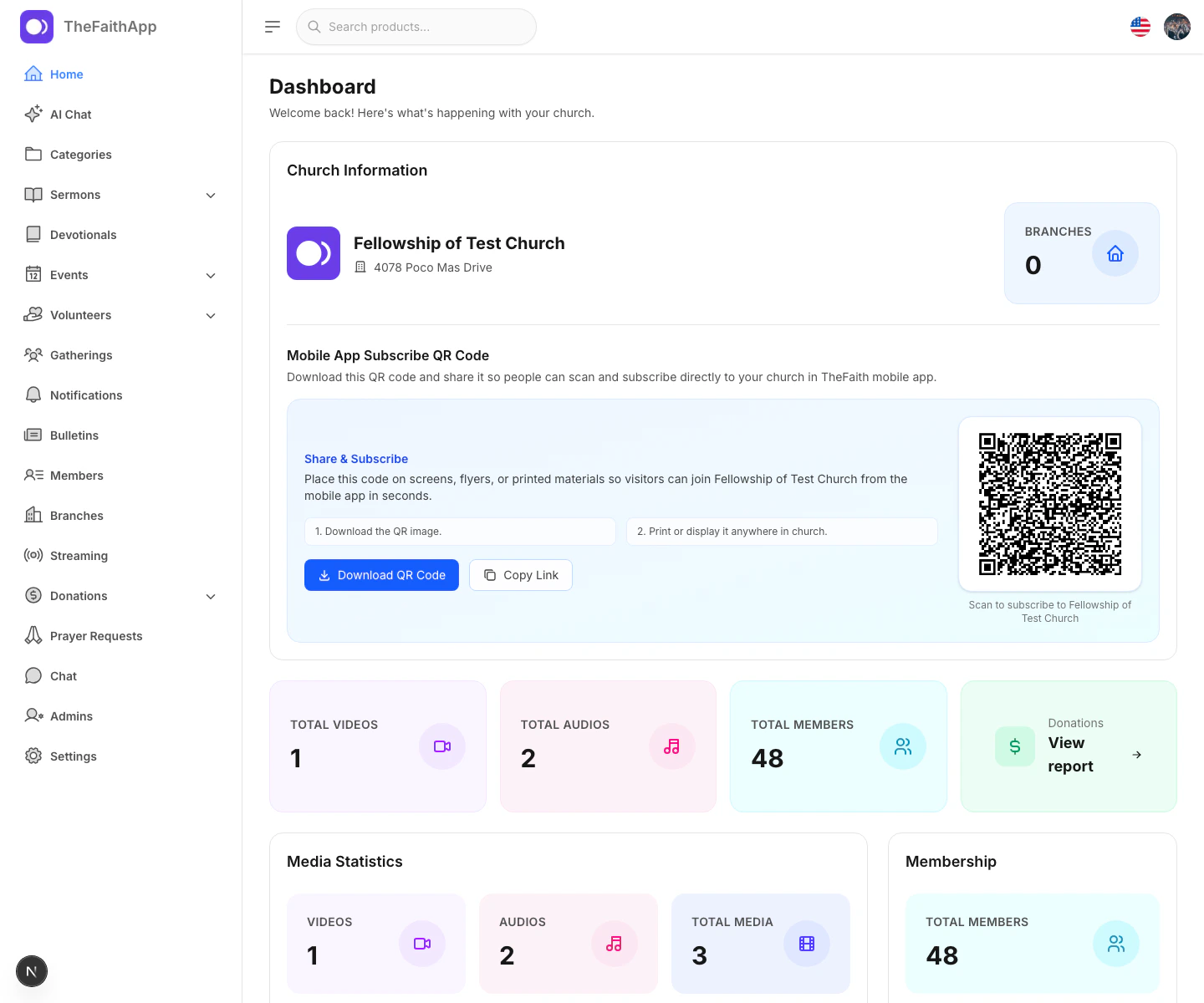Click the Branches count card
This screenshot has height=1003, width=1204.
point(1082,253)
